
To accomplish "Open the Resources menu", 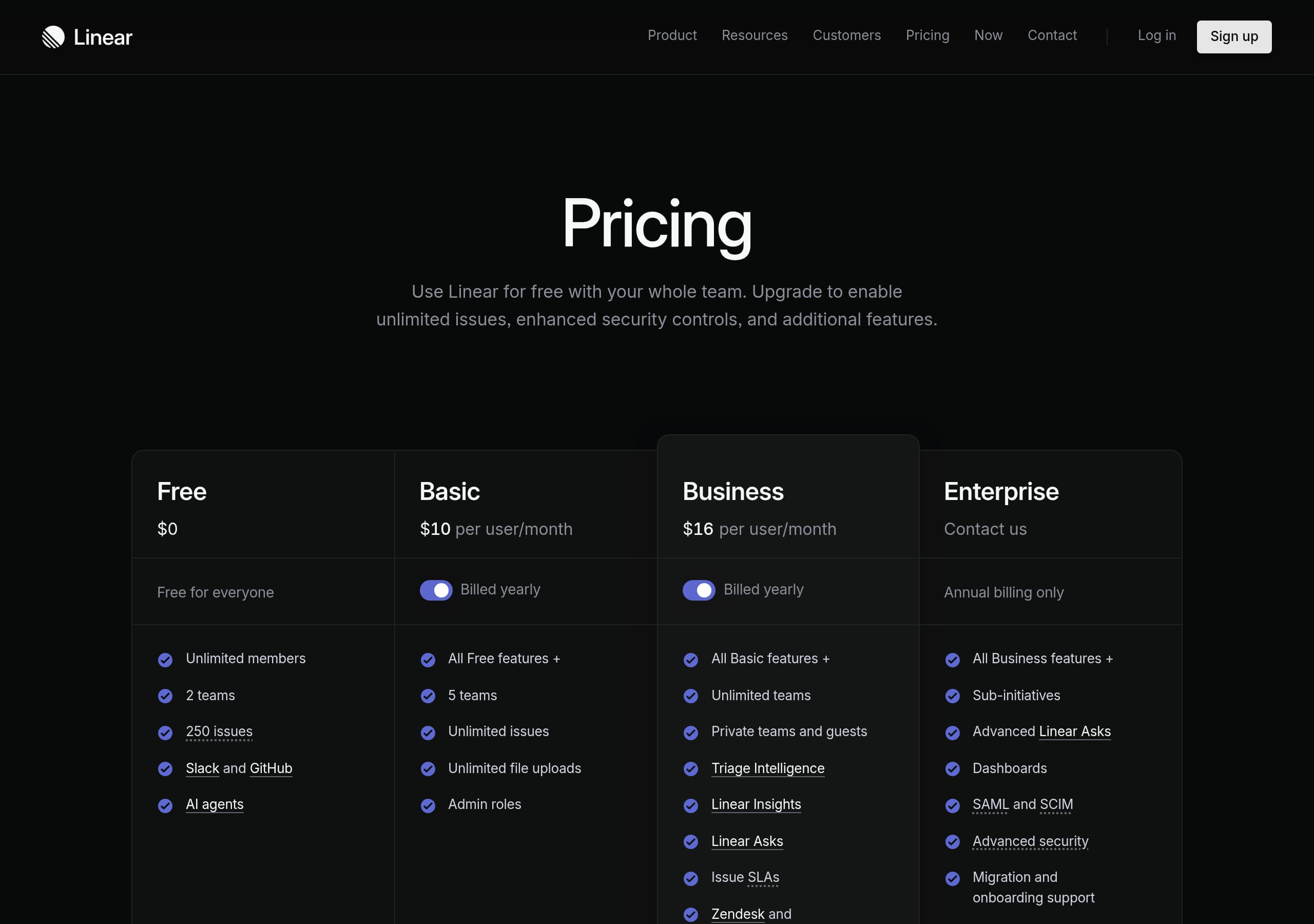I will 755,35.
